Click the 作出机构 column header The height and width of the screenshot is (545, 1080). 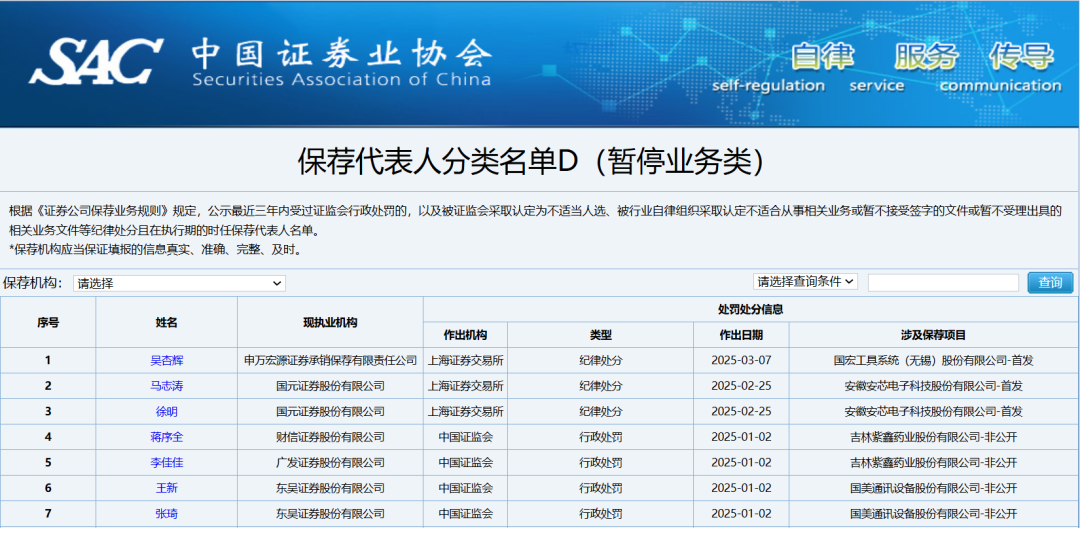[x=466, y=335]
